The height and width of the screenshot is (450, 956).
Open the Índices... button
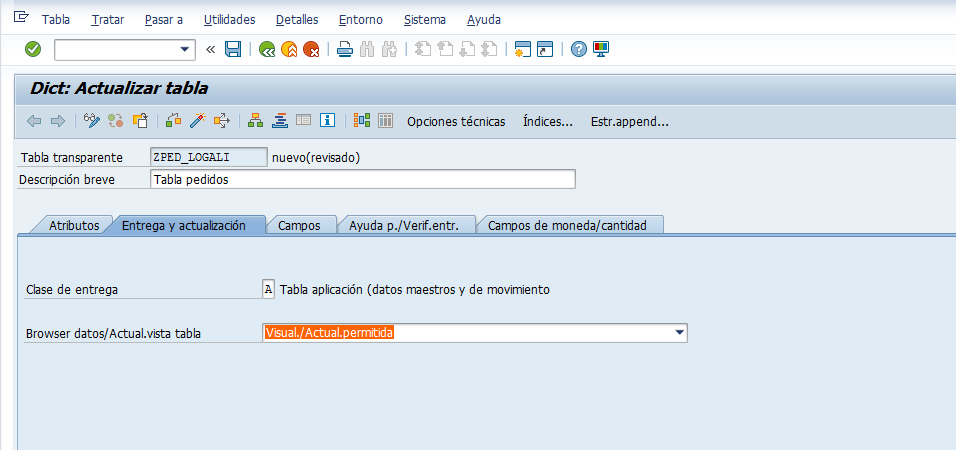click(548, 121)
